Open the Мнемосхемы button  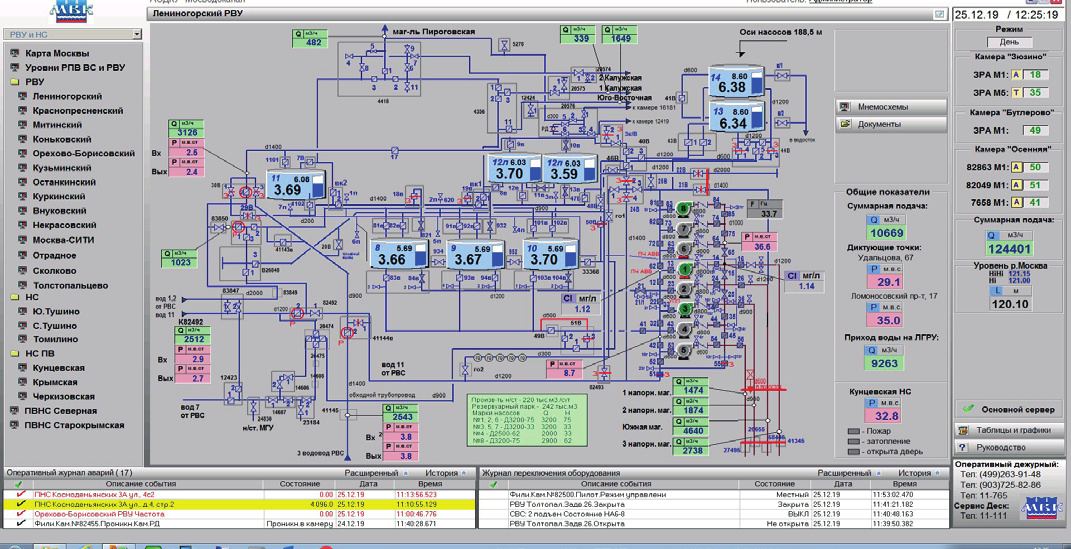coord(891,107)
